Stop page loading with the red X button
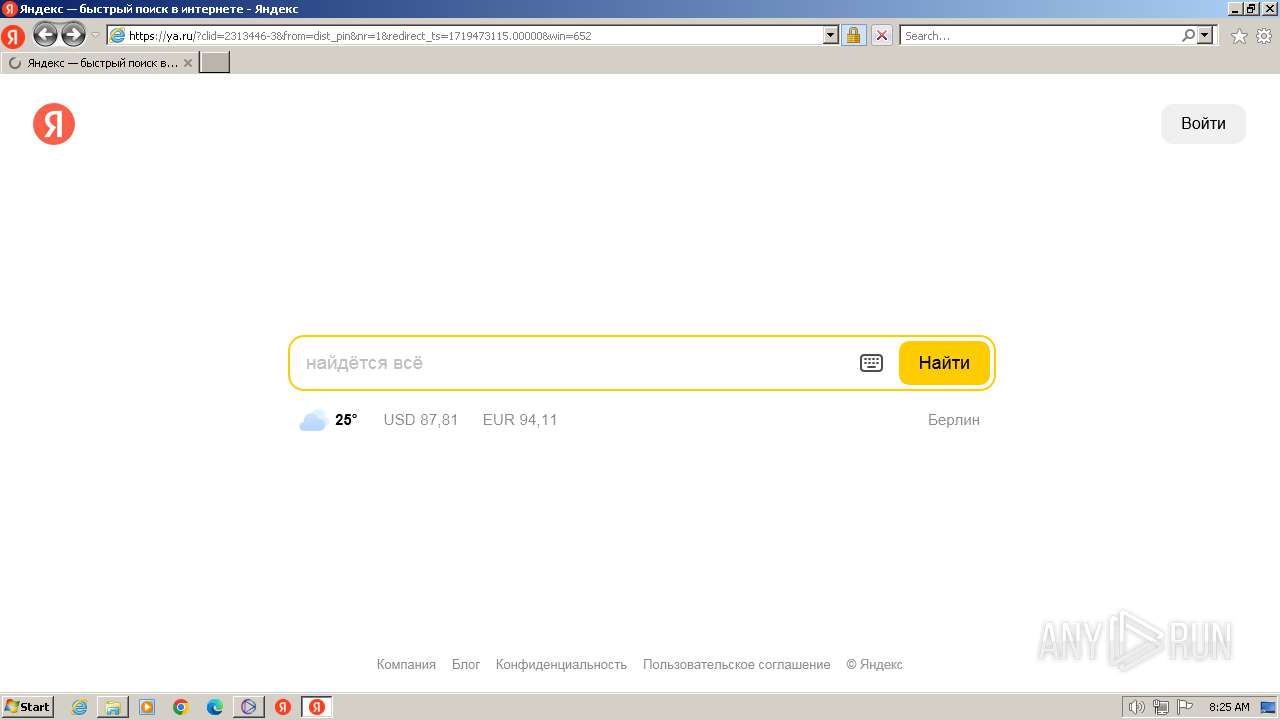1280x720 pixels. coord(881,35)
